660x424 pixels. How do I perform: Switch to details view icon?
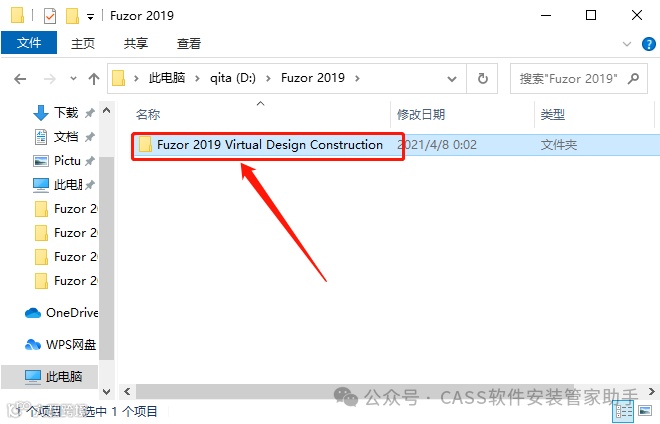click(x=623, y=411)
